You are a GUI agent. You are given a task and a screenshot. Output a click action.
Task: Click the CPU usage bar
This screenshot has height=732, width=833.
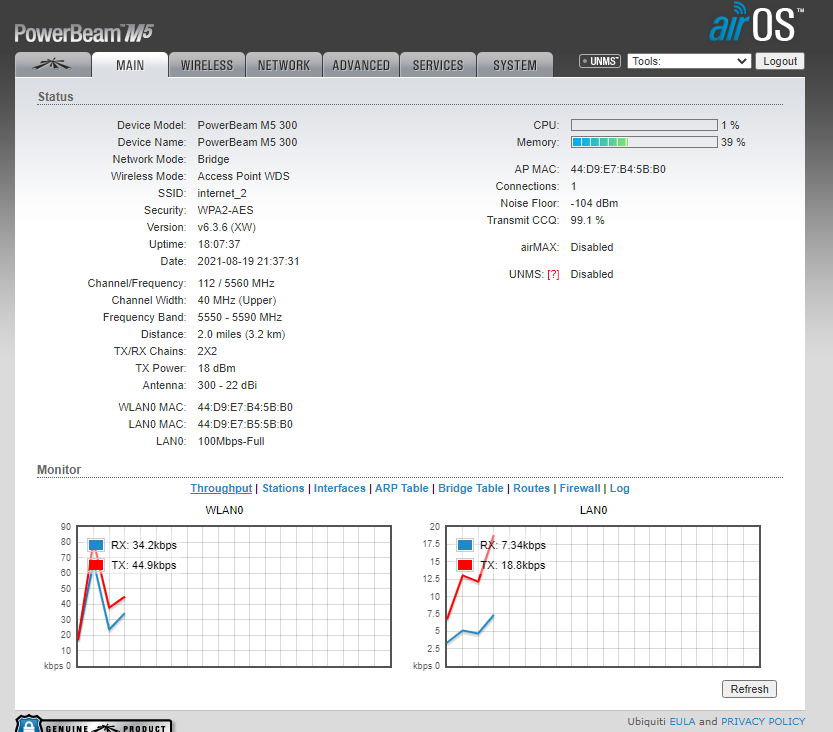pyautogui.click(x=644, y=125)
